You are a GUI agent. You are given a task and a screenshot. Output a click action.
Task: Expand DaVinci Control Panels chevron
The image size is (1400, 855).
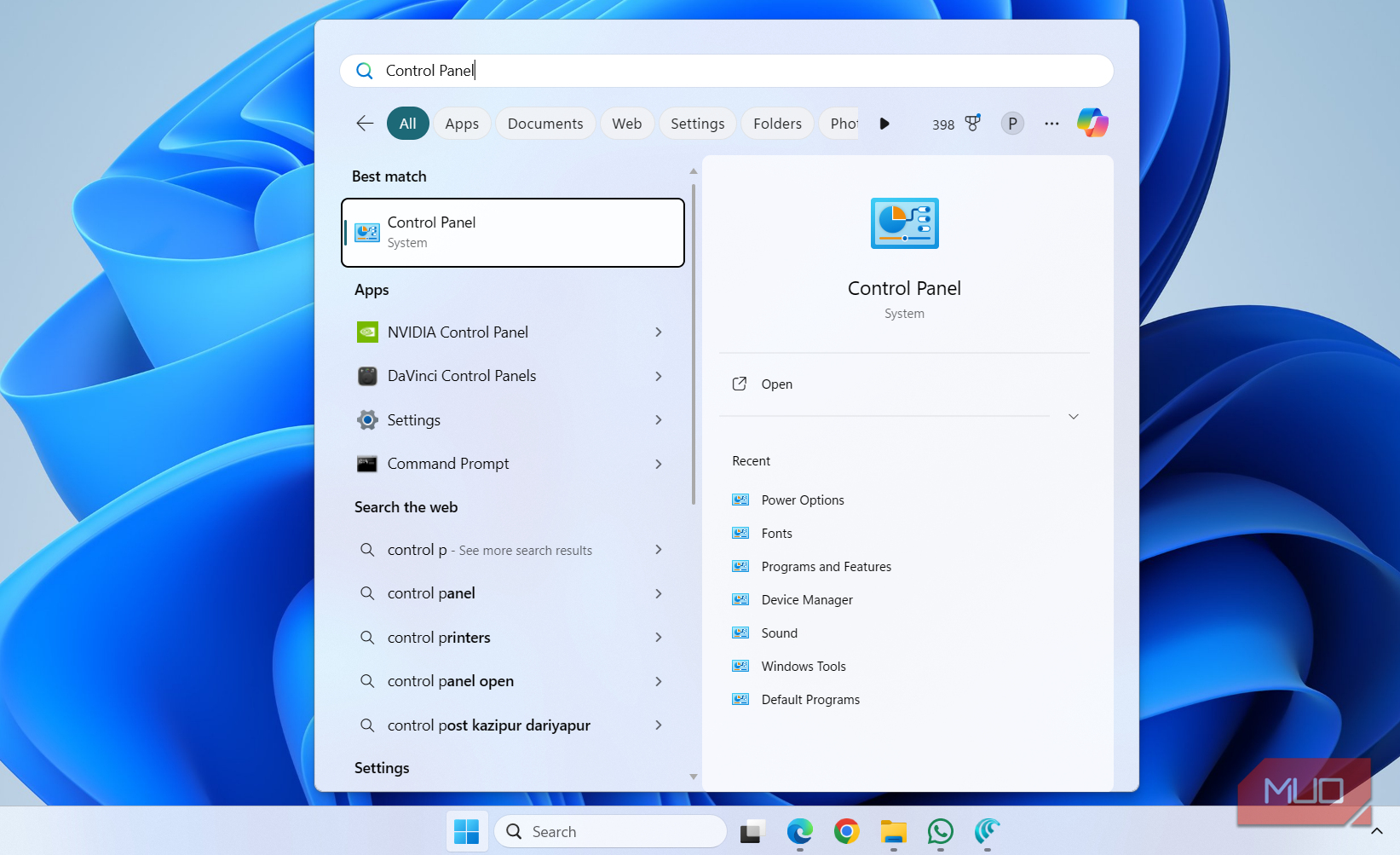click(x=659, y=376)
